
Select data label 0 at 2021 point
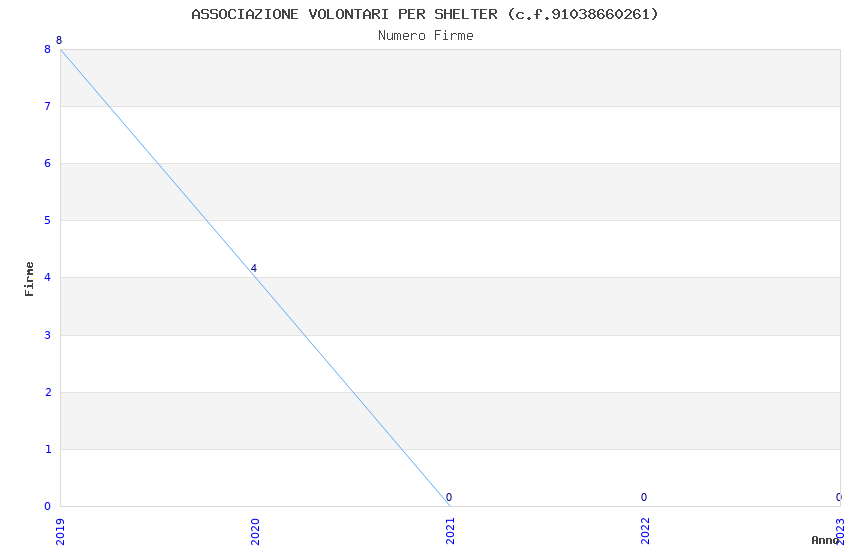pyautogui.click(x=449, y=497)
